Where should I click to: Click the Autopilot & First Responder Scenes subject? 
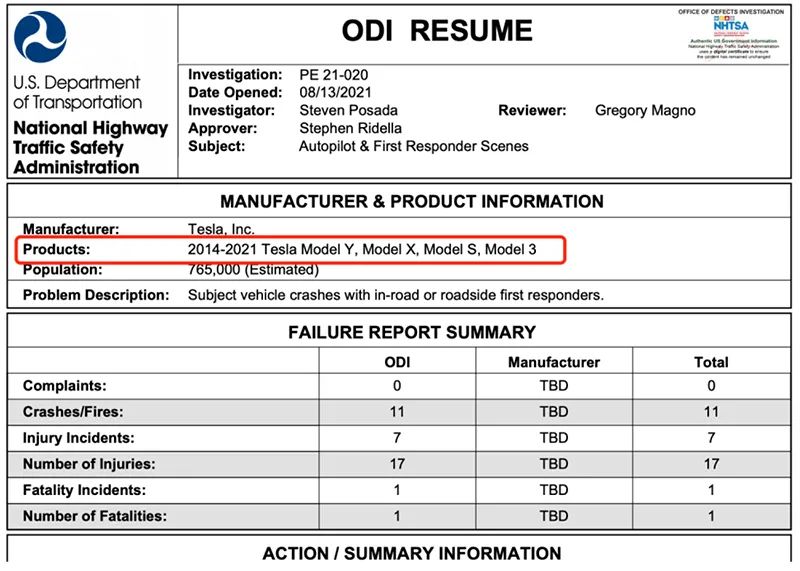[x=414, y=146]
